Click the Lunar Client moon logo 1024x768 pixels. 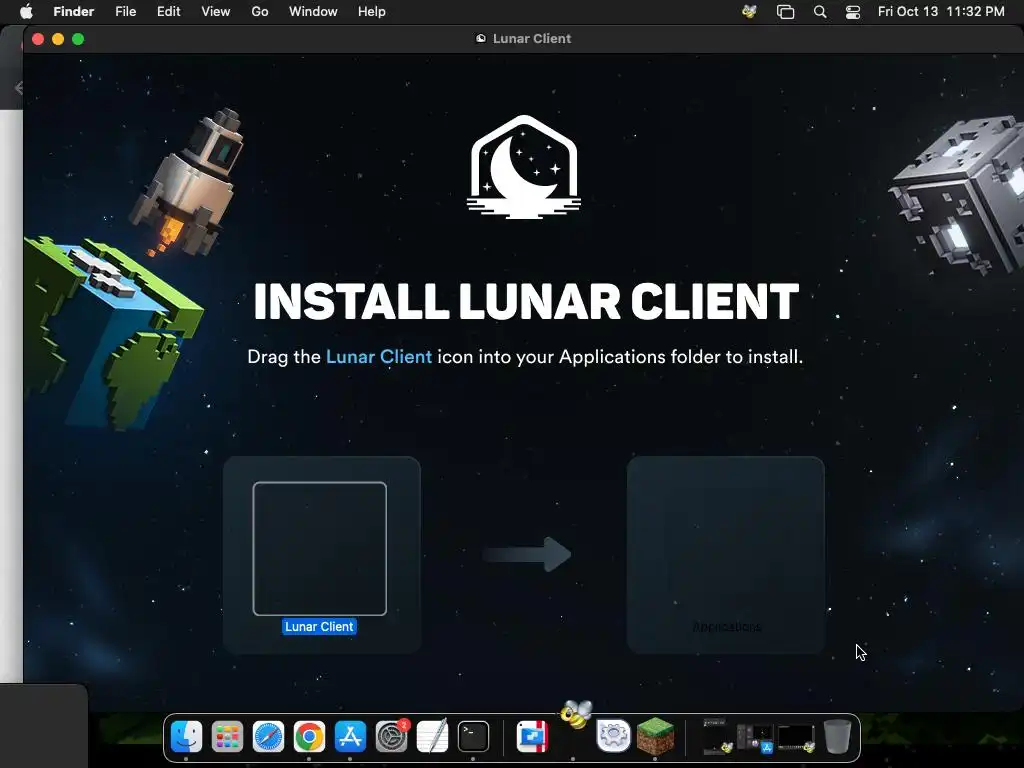(x=524, y=167)
